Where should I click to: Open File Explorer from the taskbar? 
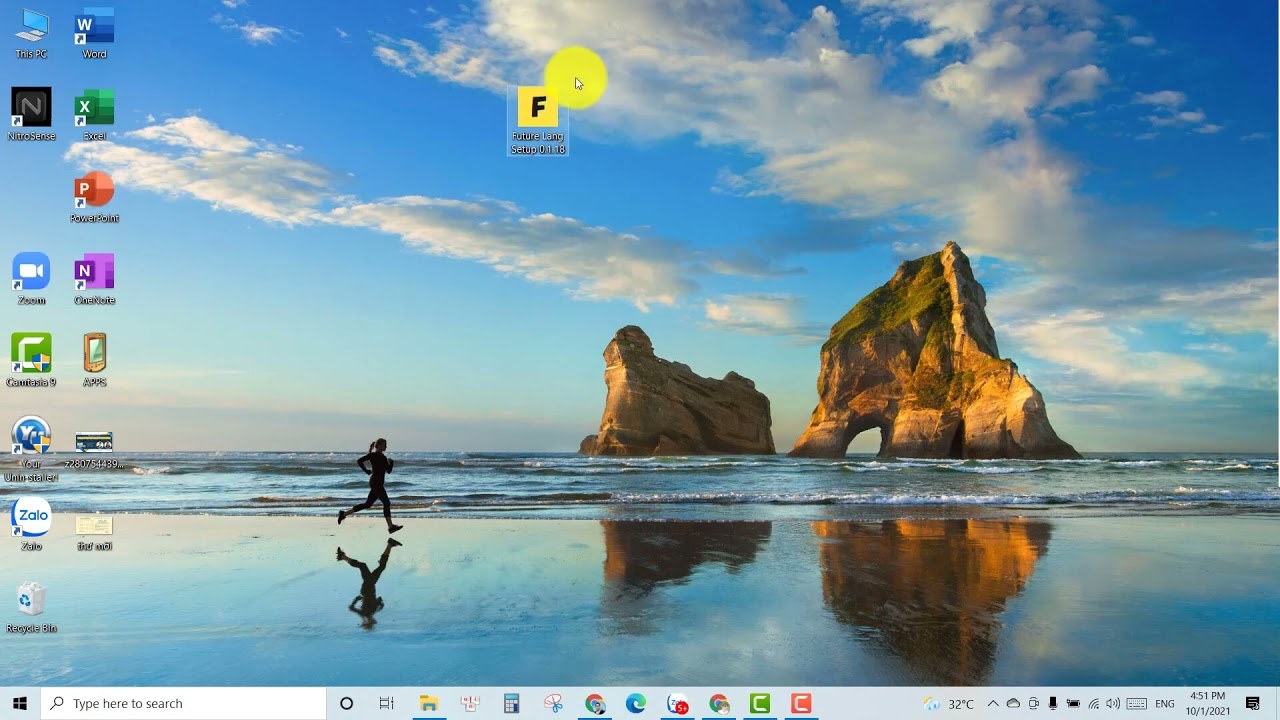coord(429,704)
